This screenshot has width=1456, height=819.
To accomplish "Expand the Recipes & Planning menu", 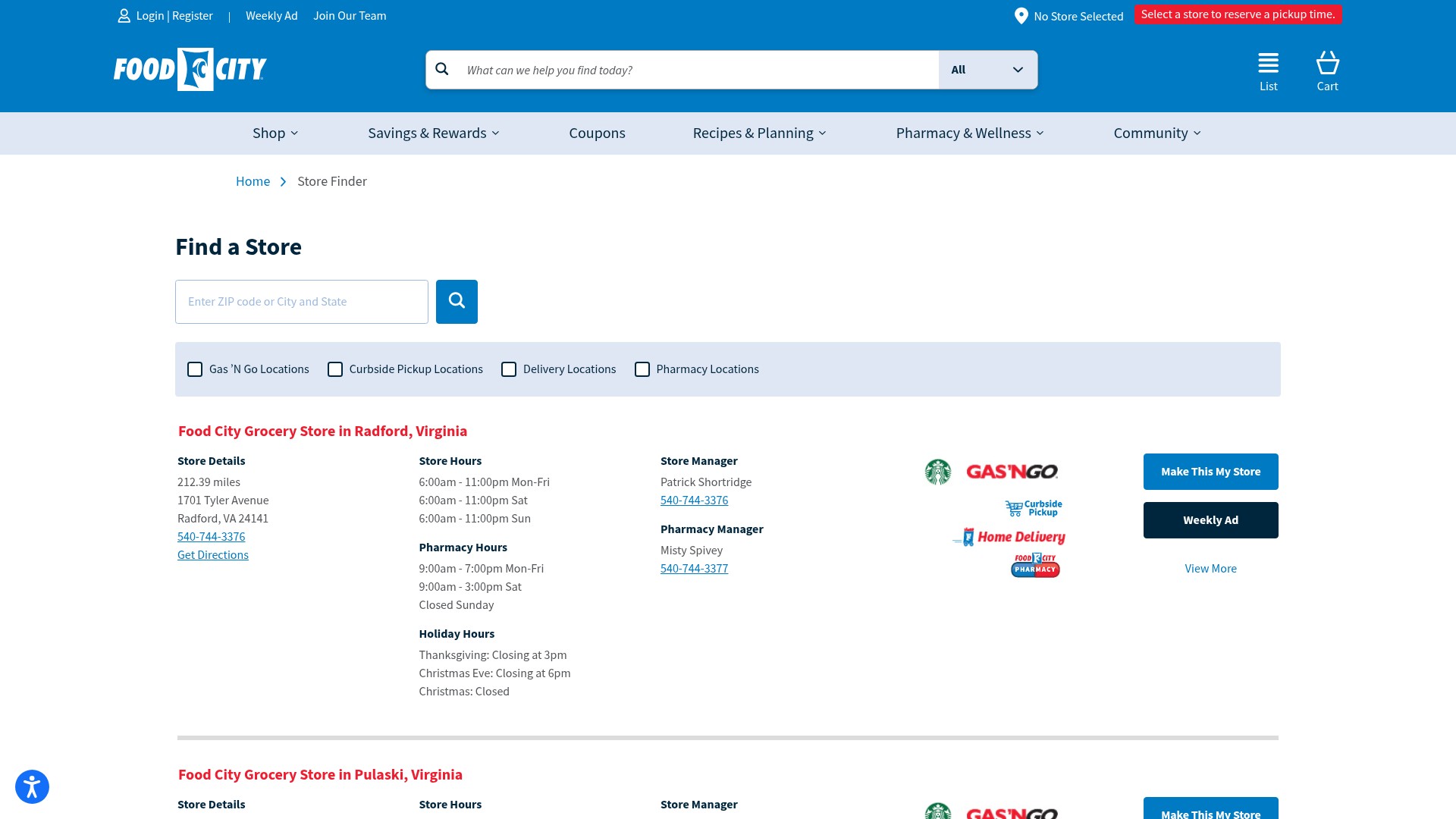I will [x=760, y=133].
